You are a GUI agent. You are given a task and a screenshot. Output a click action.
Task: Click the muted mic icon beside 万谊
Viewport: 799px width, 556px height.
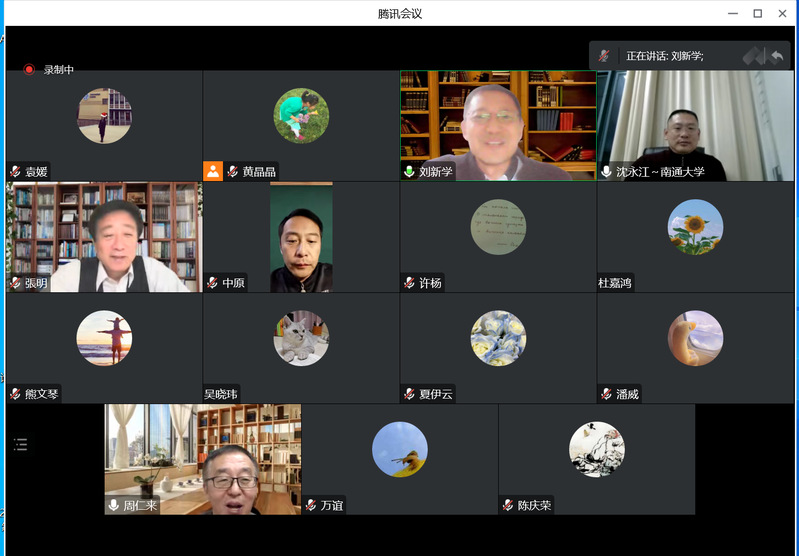point(311,505)
